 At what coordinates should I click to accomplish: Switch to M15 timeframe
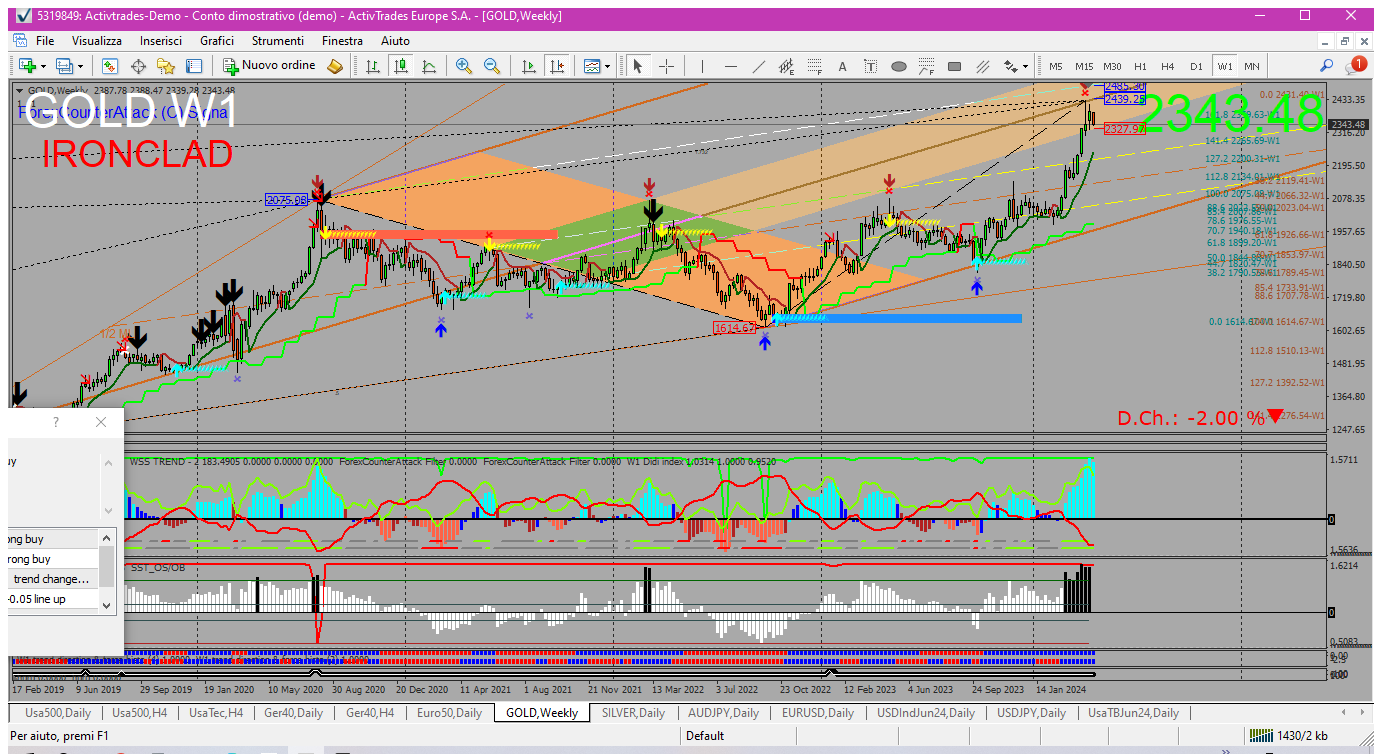pyautogui.click(x=1084, y=66)
